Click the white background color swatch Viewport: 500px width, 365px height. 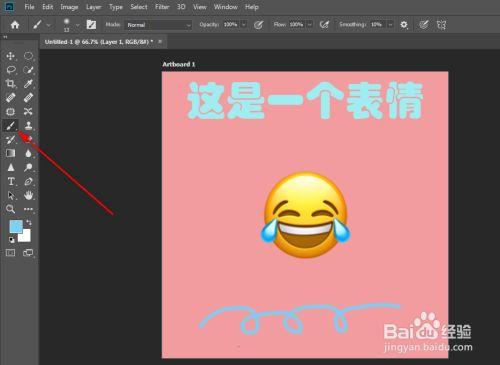click(x=26, y=237)
